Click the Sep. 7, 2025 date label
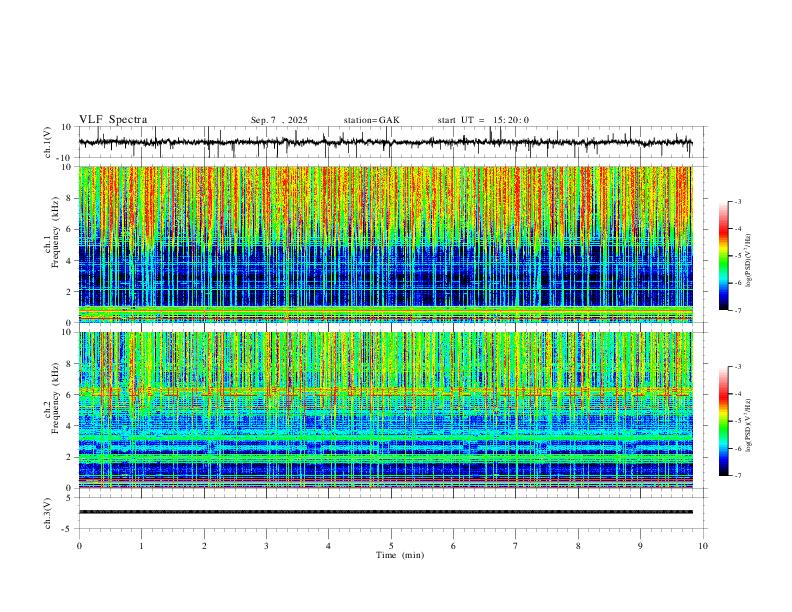792x612 pixels. tap(279, 120)
